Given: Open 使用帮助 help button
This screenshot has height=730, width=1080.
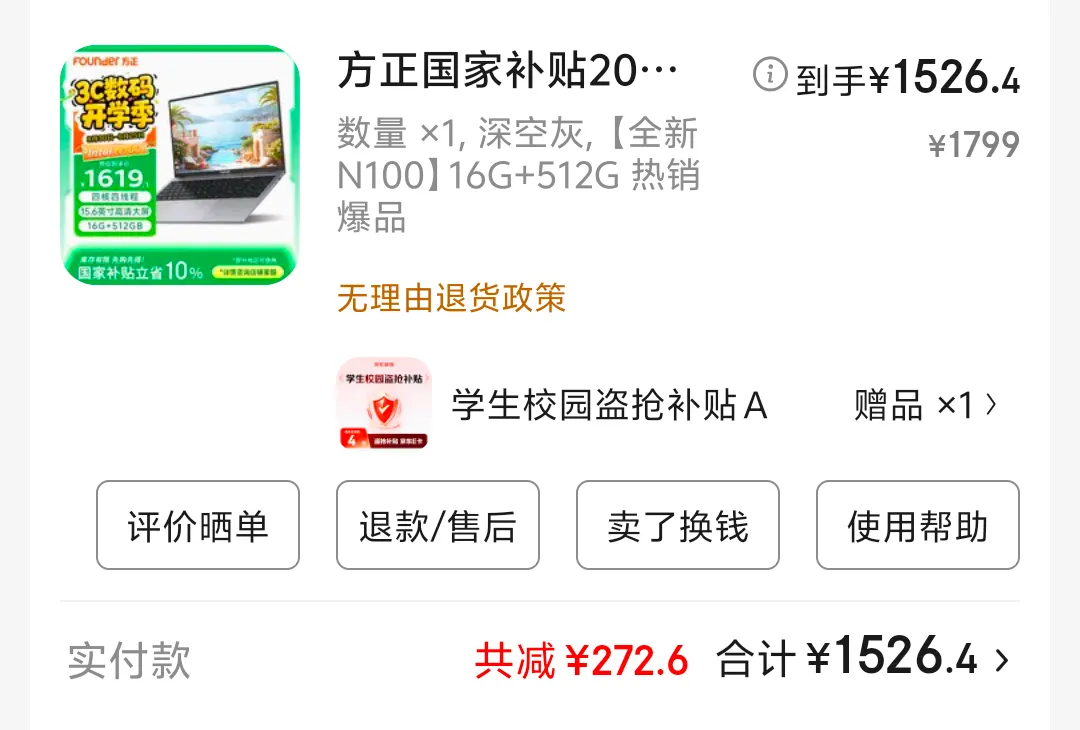Looking at the screenshot, I should tap(917, 525).
